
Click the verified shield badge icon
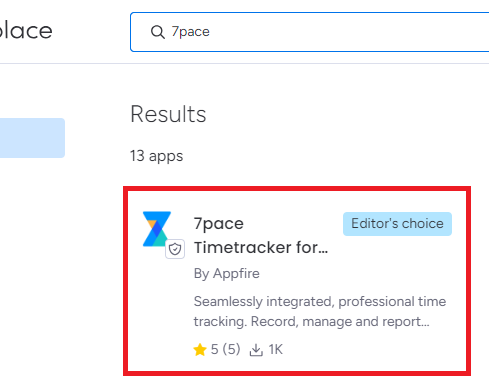pos(175,249)
